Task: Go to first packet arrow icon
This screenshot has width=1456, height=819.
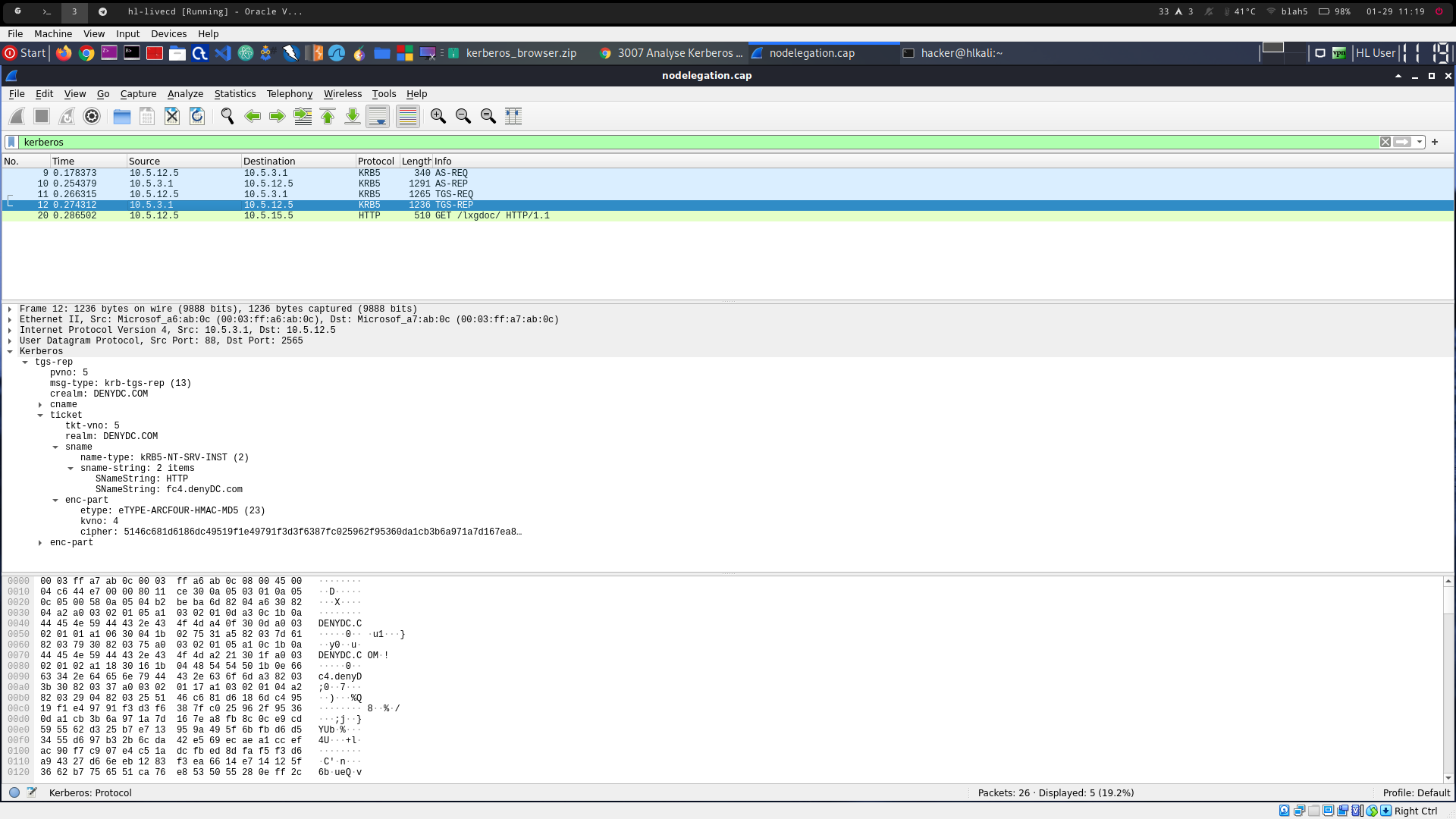Action: [x=328, y=116]
